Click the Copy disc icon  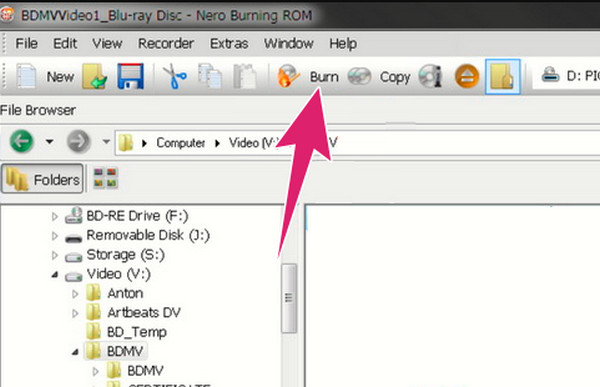tap(359, 76)
